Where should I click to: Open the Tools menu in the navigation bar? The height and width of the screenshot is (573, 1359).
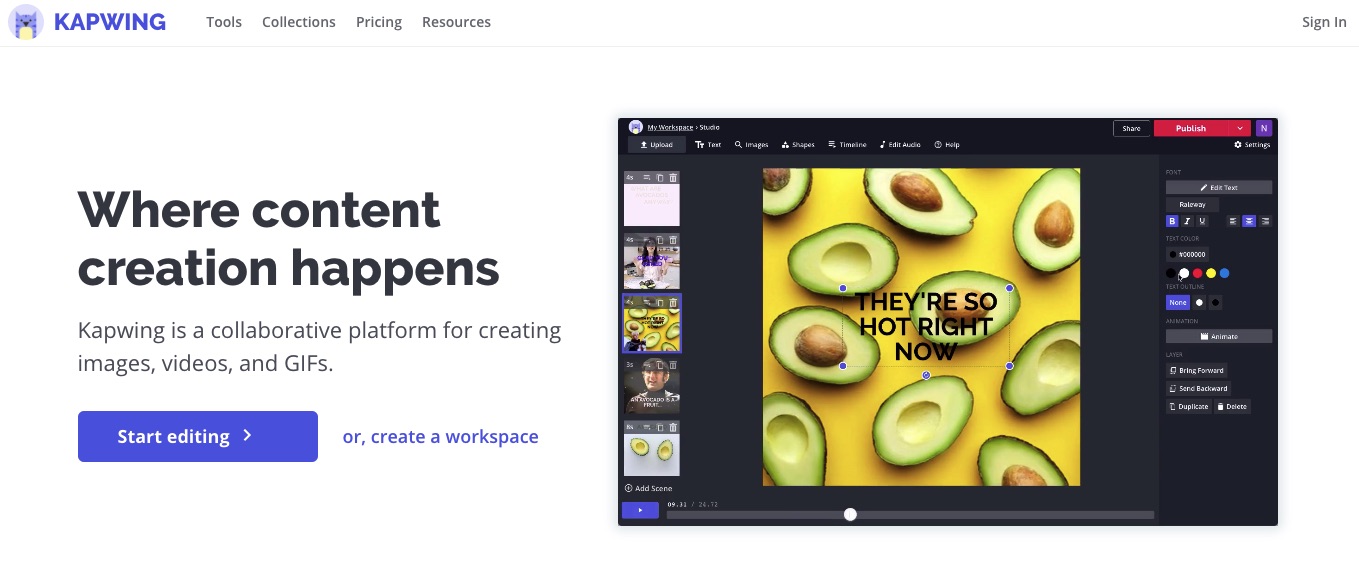[224, 22]
